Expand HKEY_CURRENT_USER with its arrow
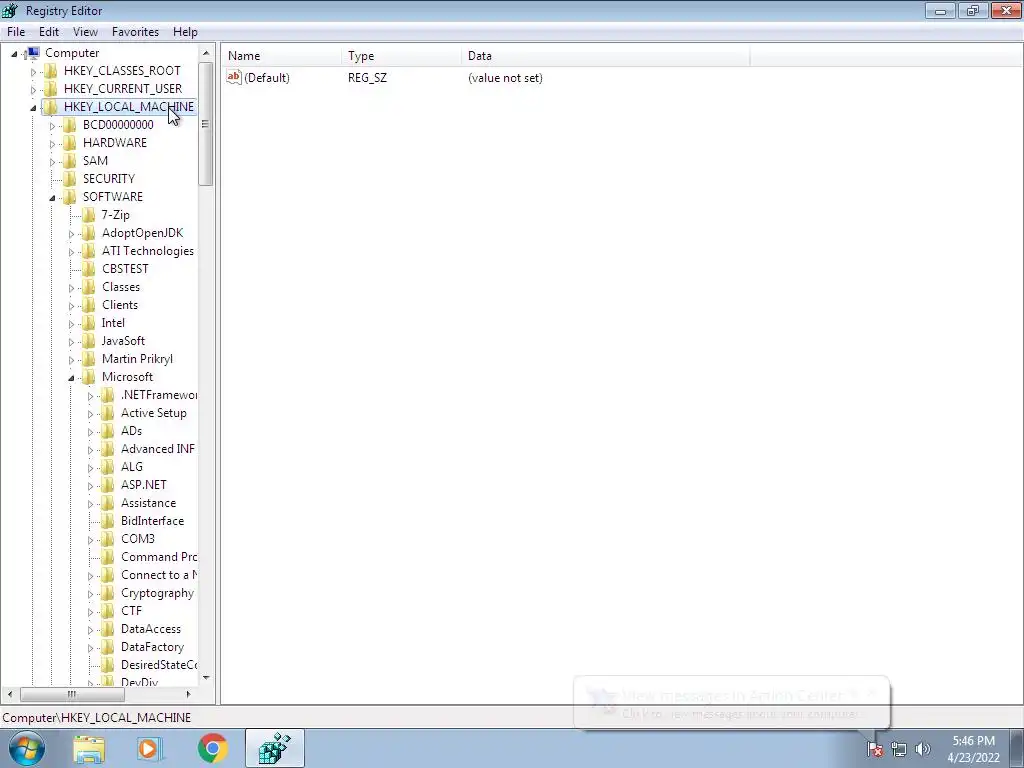The width and height of the screenshot is (1024, 768). tap(33, 89)
